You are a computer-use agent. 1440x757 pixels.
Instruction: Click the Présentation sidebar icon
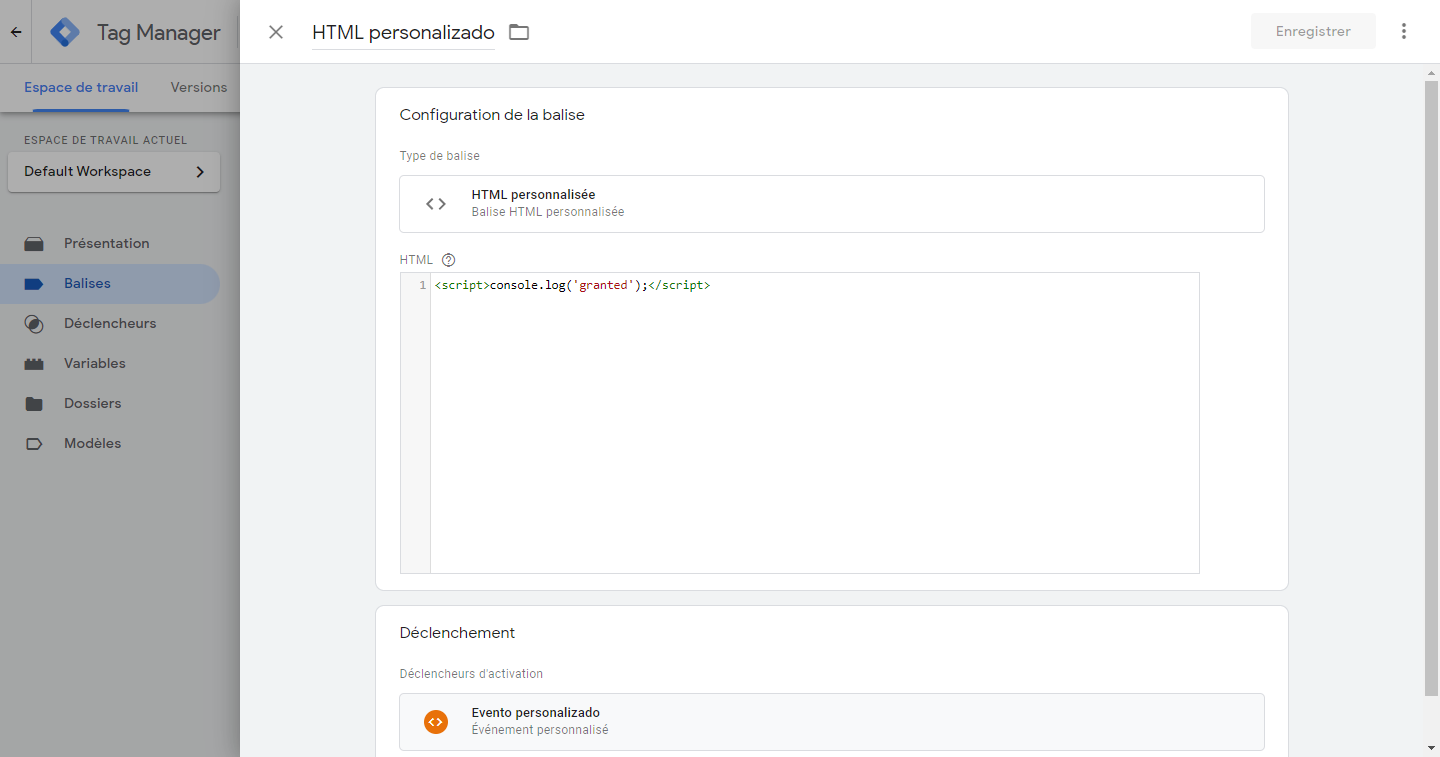tap(34, 244)
